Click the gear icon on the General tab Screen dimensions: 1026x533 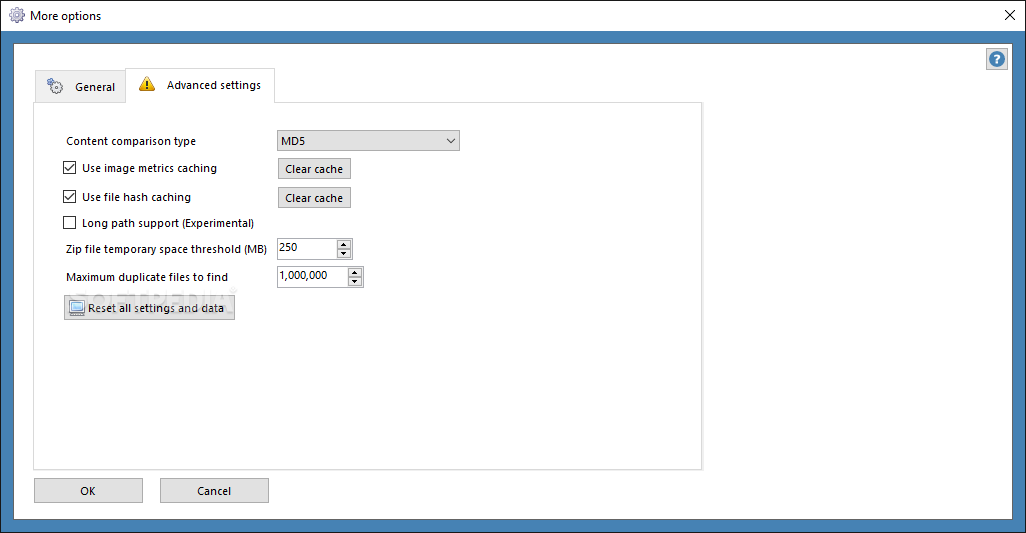[55, 86]
